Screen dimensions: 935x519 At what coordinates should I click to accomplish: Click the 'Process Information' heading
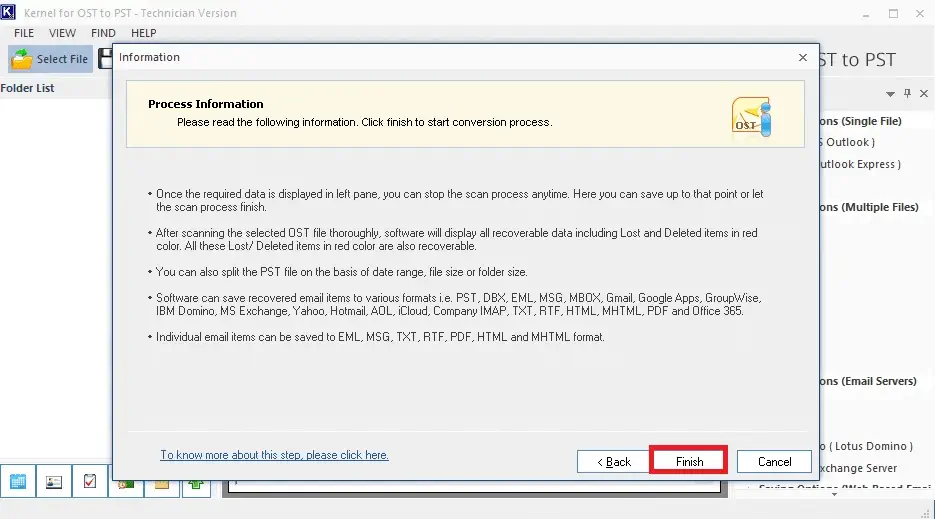206,104
